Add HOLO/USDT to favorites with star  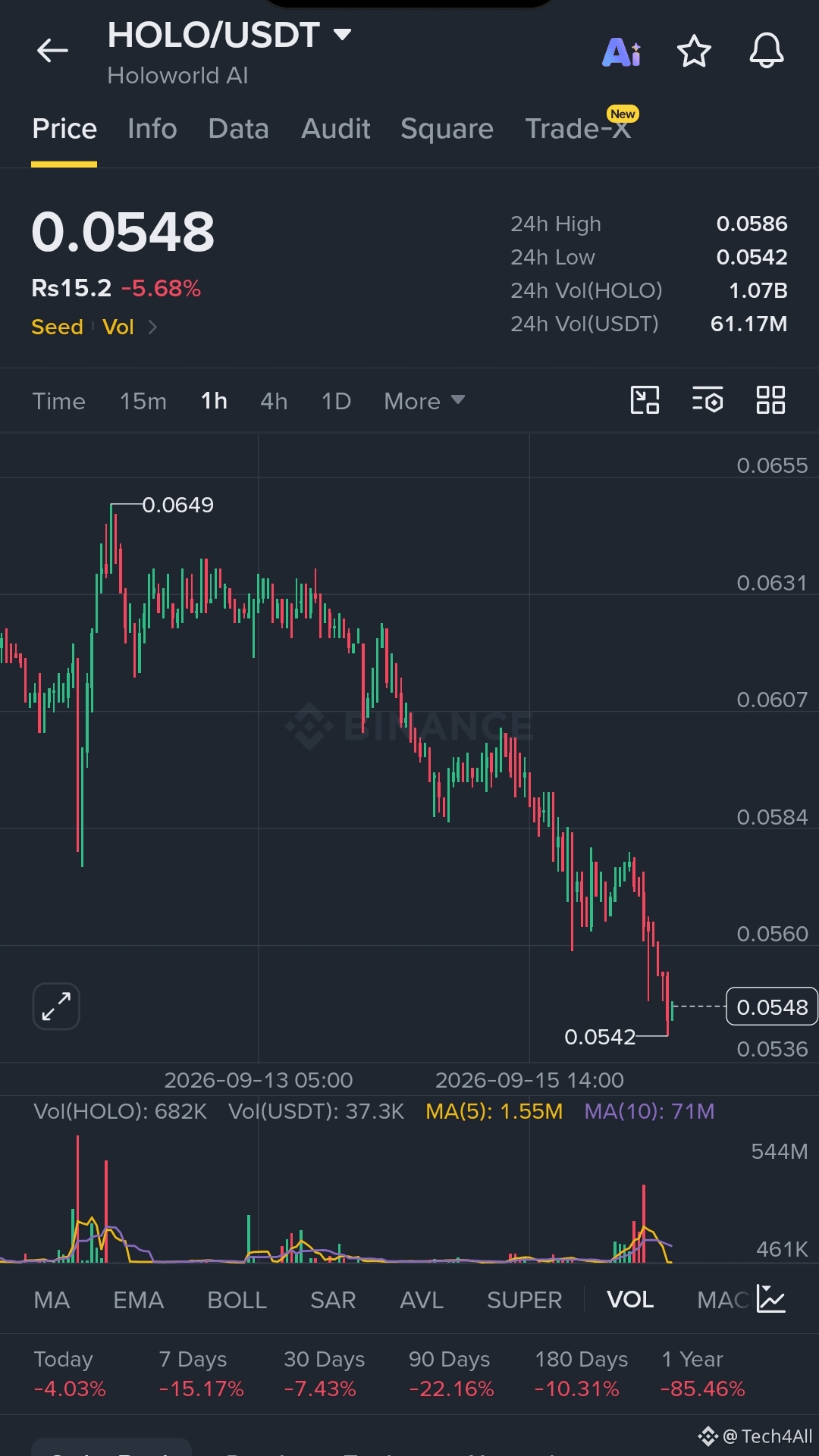tap(694, 51)
